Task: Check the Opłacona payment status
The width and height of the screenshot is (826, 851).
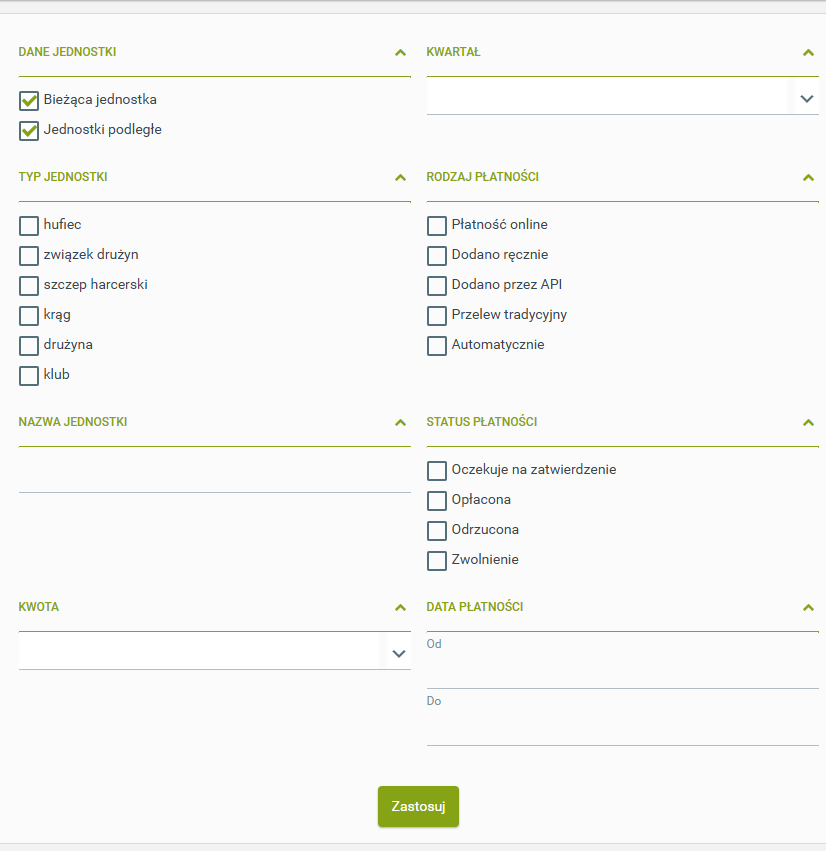Action: [437, 500]
